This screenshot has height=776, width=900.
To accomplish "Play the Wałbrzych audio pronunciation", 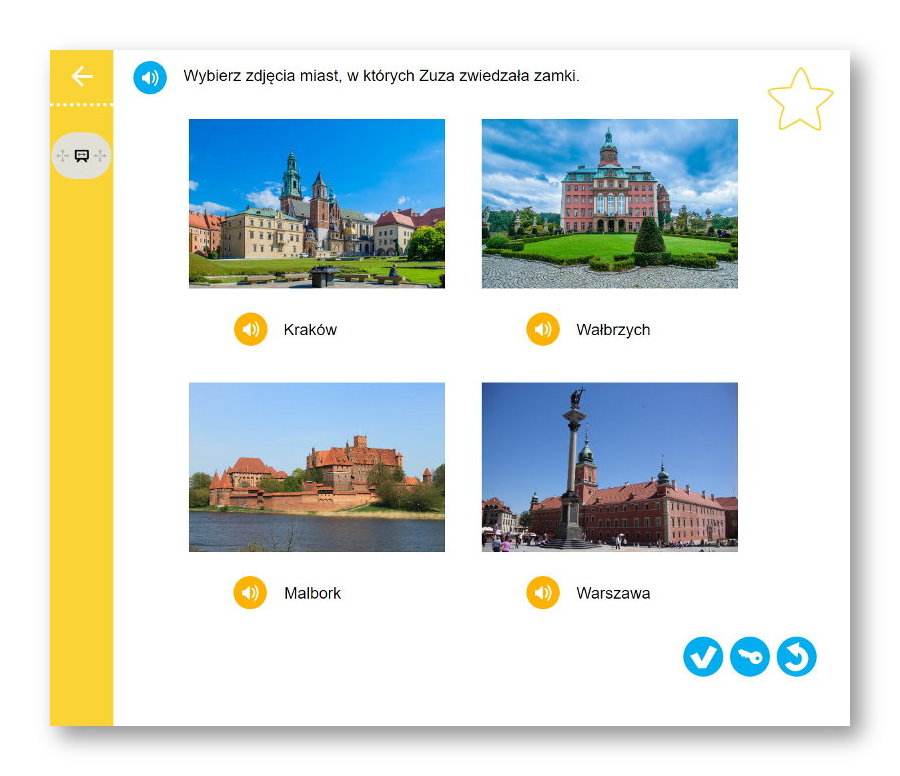I will tap(543, 329).
